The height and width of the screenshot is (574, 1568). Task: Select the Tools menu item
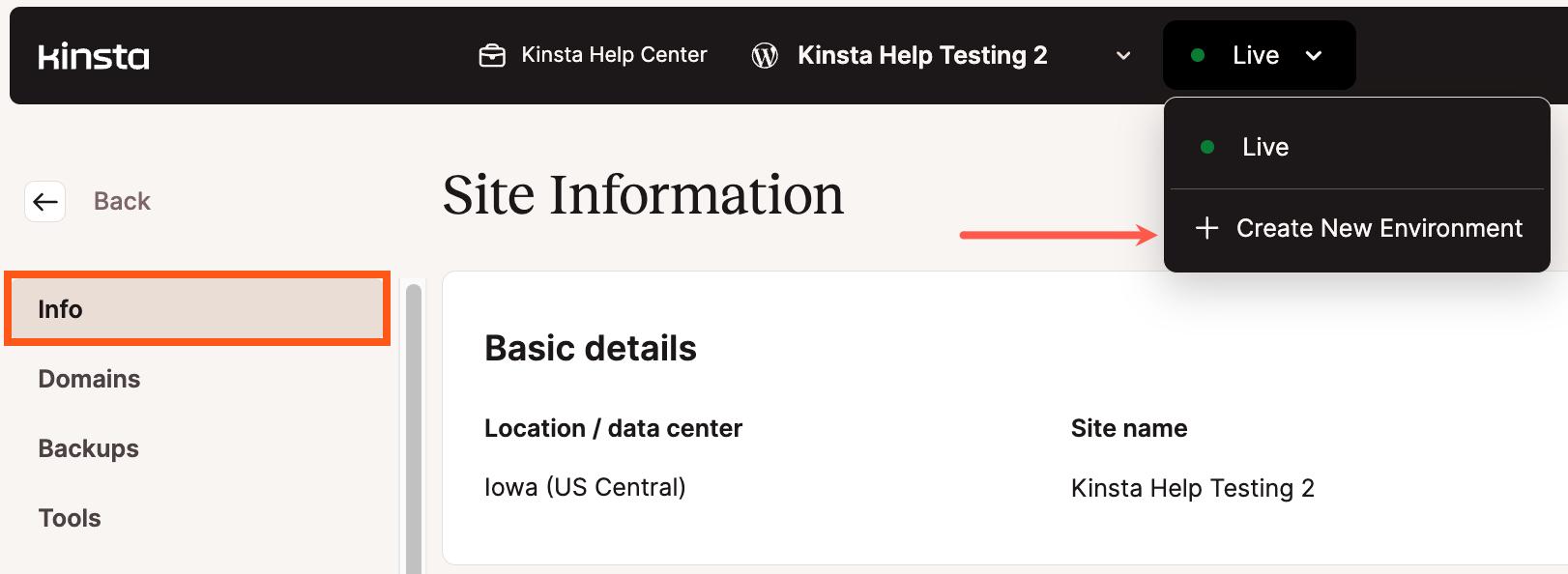[x=69, y=517]
